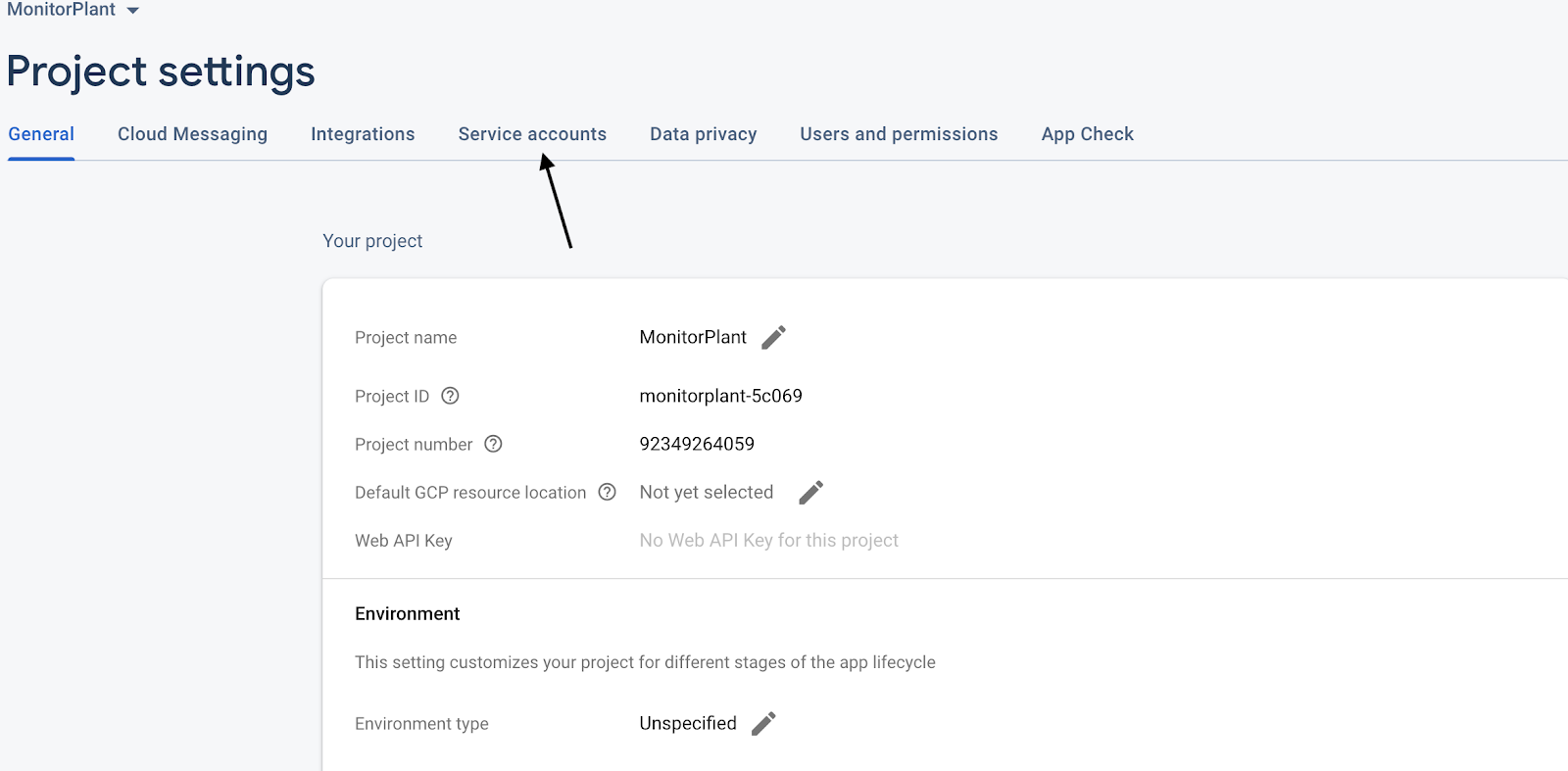Open the Integrations tab
This screenshot has width=1568, height=771.
[x=363, y=134]
